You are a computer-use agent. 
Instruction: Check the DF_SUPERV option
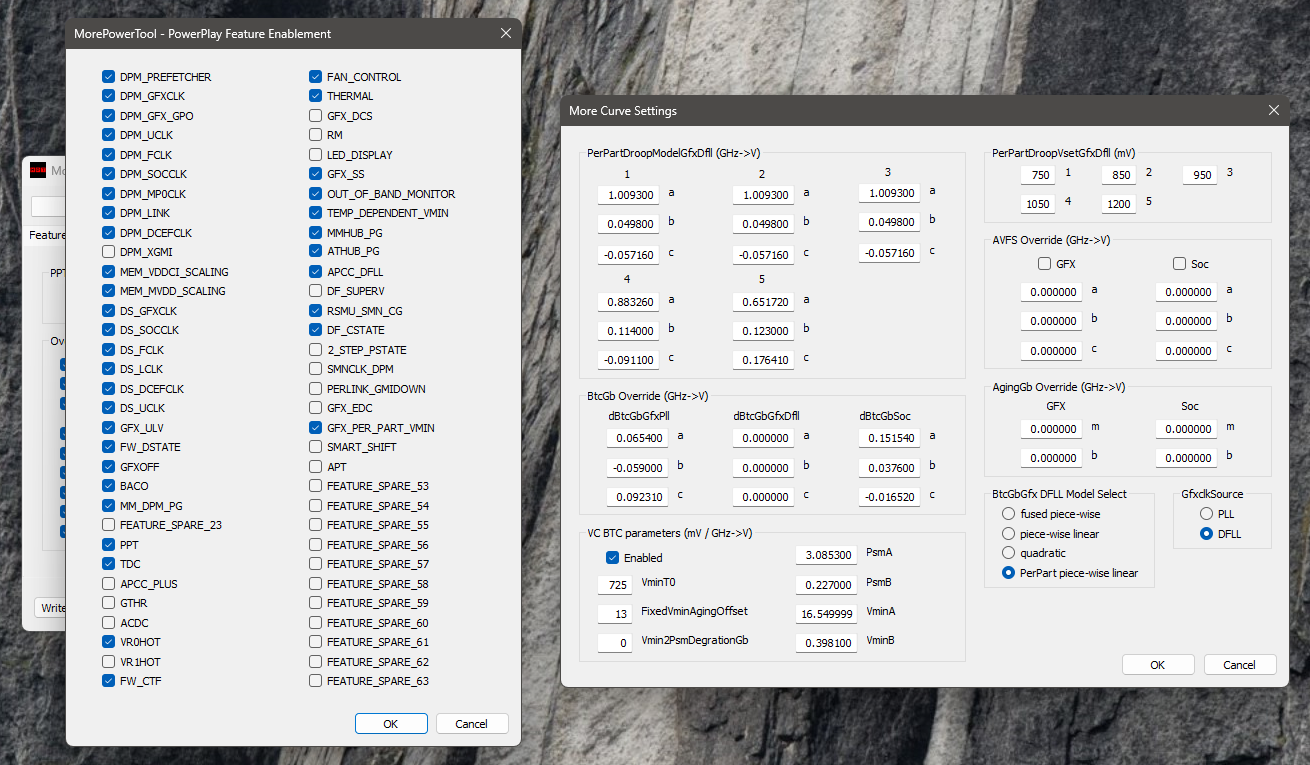point(315,291)
